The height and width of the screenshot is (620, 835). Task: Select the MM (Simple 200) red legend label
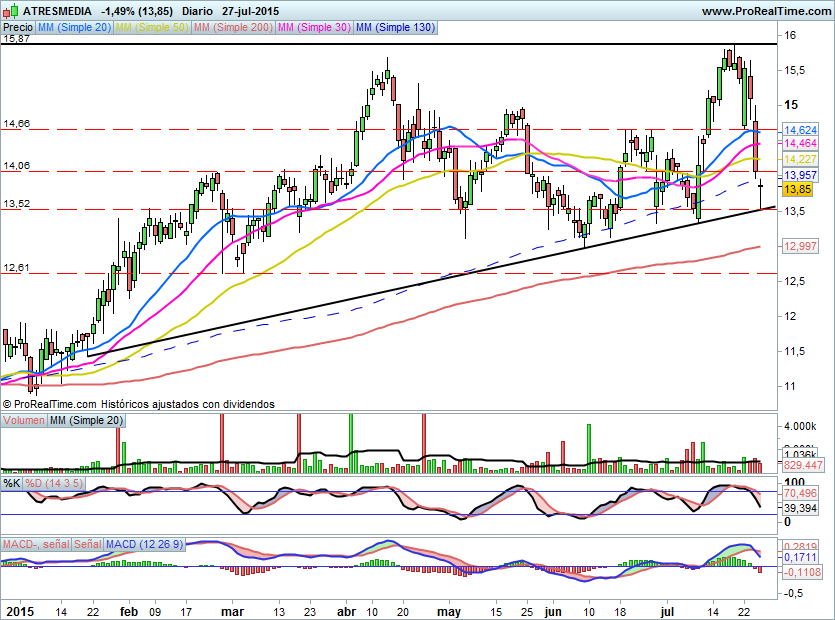click(233, 27)
